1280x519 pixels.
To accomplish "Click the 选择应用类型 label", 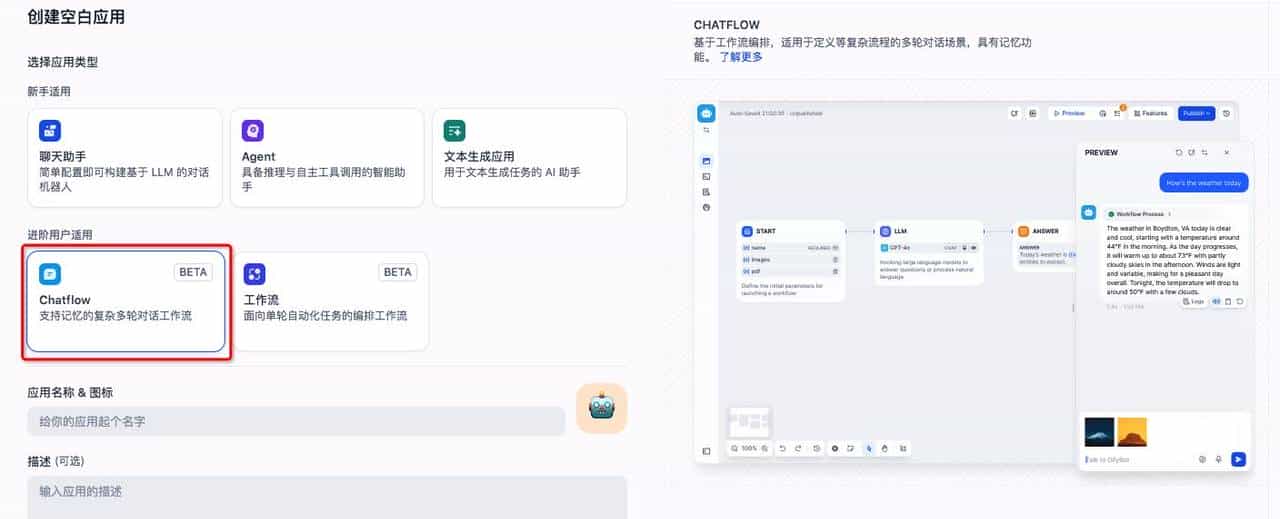I will tap(62, 62).
